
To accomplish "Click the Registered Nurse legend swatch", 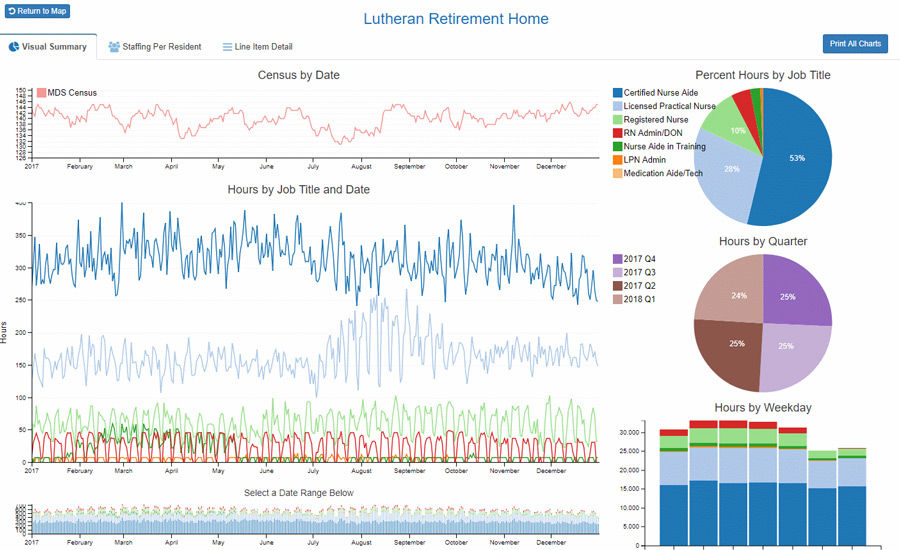I will 618,119.
